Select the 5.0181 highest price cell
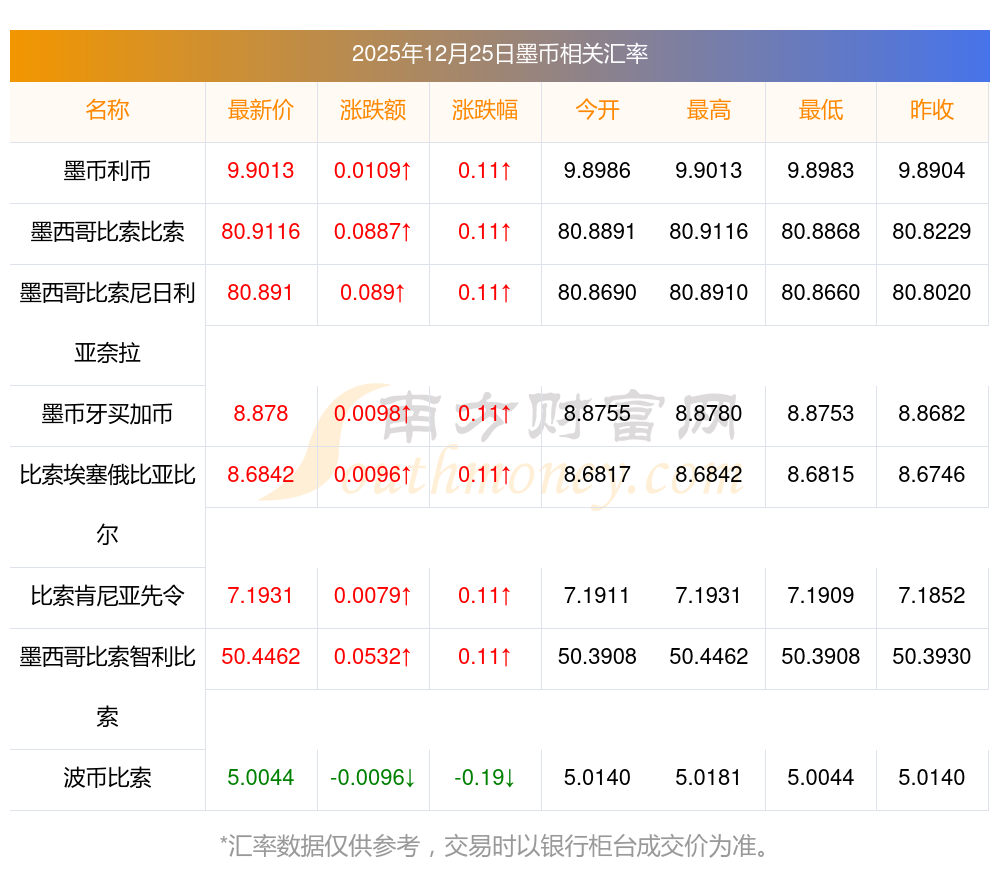Screen dimensions: 1000x877 [709, 778]
